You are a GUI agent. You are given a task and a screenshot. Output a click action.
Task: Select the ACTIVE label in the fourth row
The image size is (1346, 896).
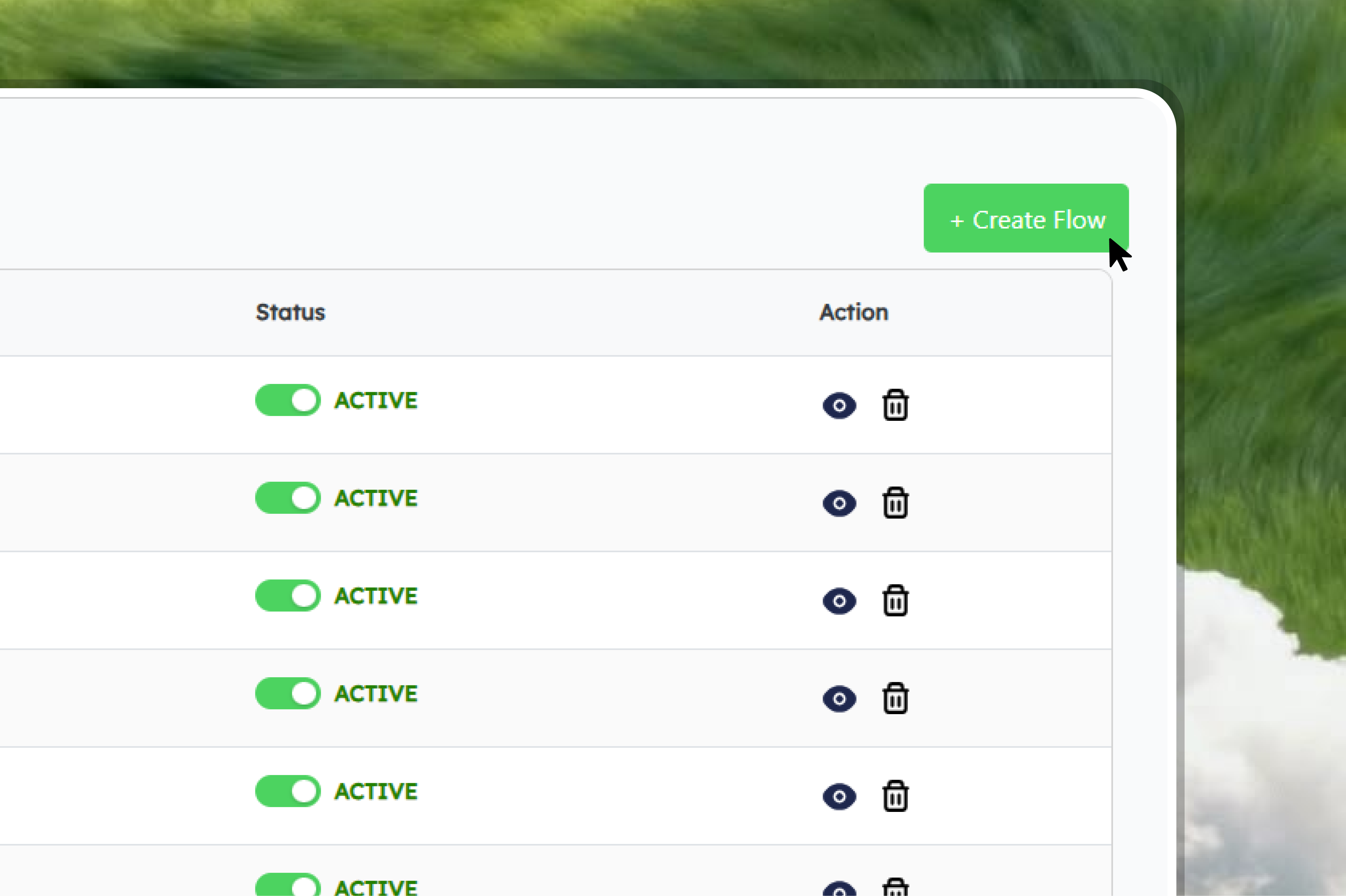376,694
